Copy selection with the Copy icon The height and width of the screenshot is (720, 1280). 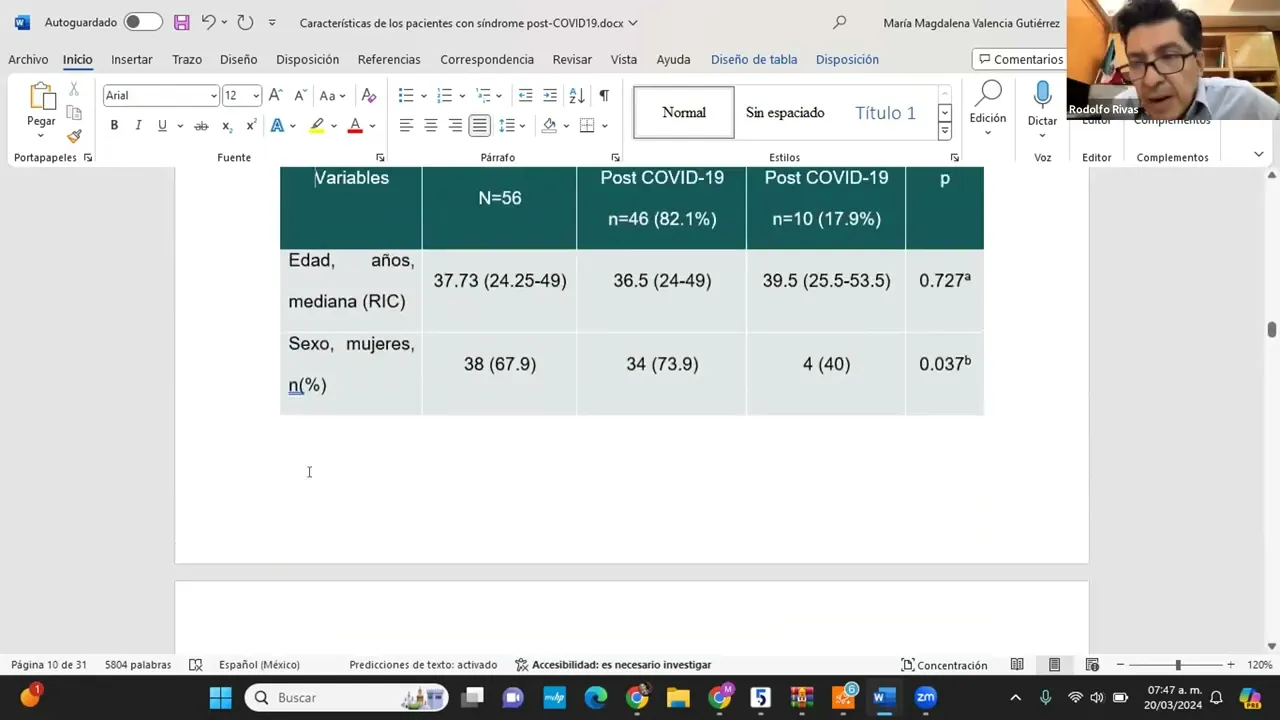tap(74, 113)
